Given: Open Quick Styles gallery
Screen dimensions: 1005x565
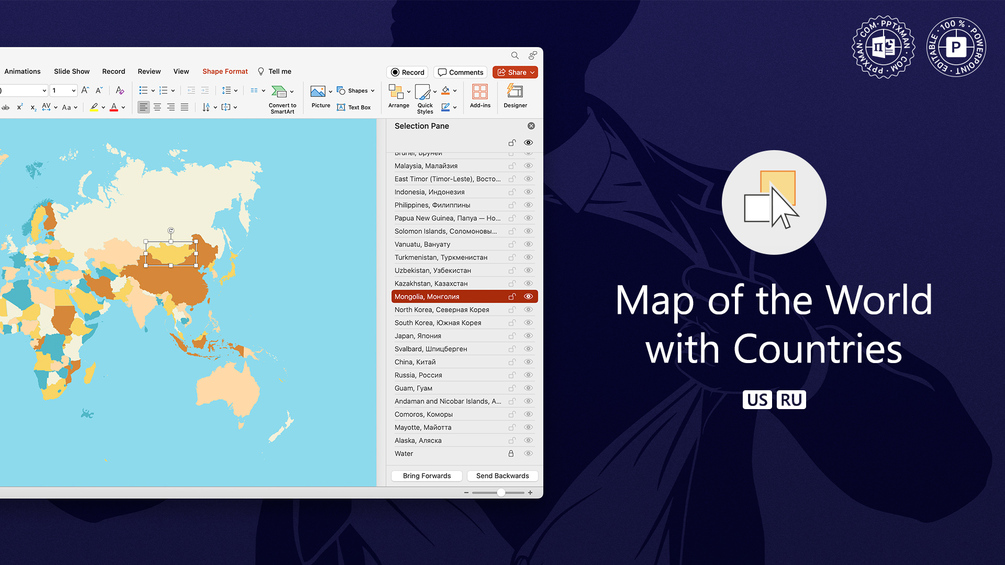Looking at the screenshot, I should pos(423,92).
